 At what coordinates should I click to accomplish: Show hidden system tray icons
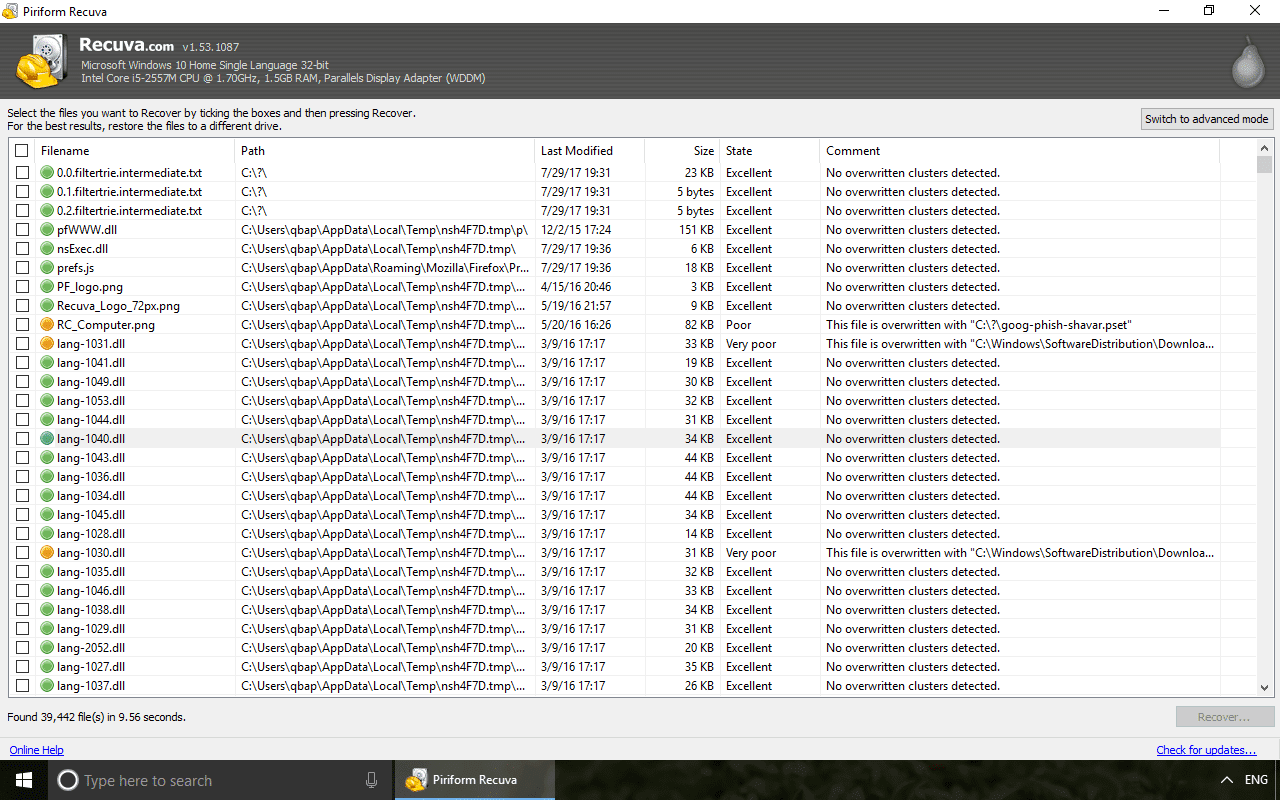click(x=1227, y=780)
